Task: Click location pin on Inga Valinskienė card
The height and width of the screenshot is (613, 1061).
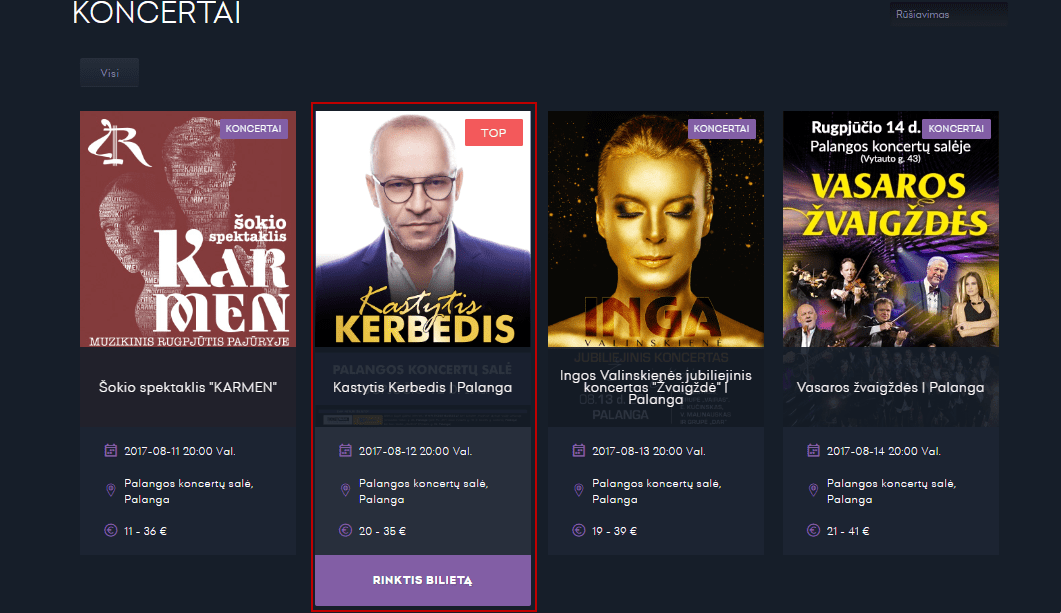Action: tap(579, 491)
